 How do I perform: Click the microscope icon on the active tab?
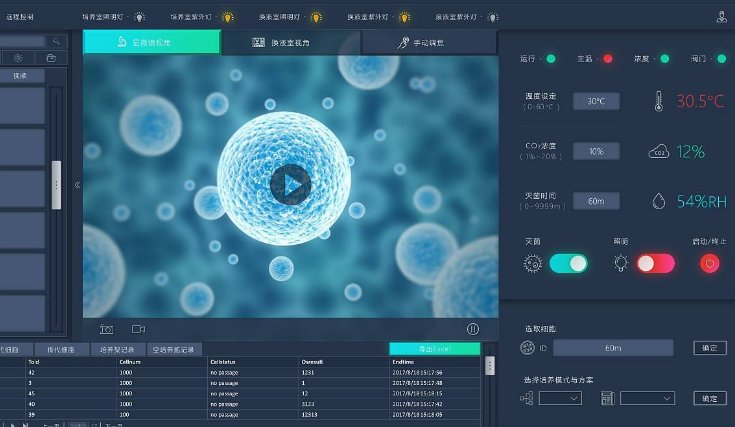tap(122, 42)
